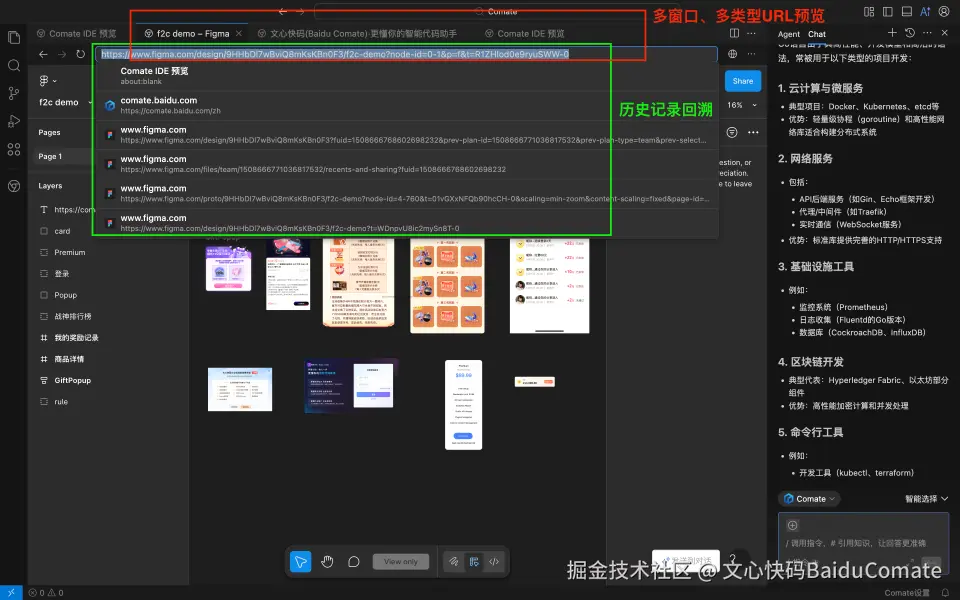Open the 16% zoom level dropdown

(x=742, y=105)
